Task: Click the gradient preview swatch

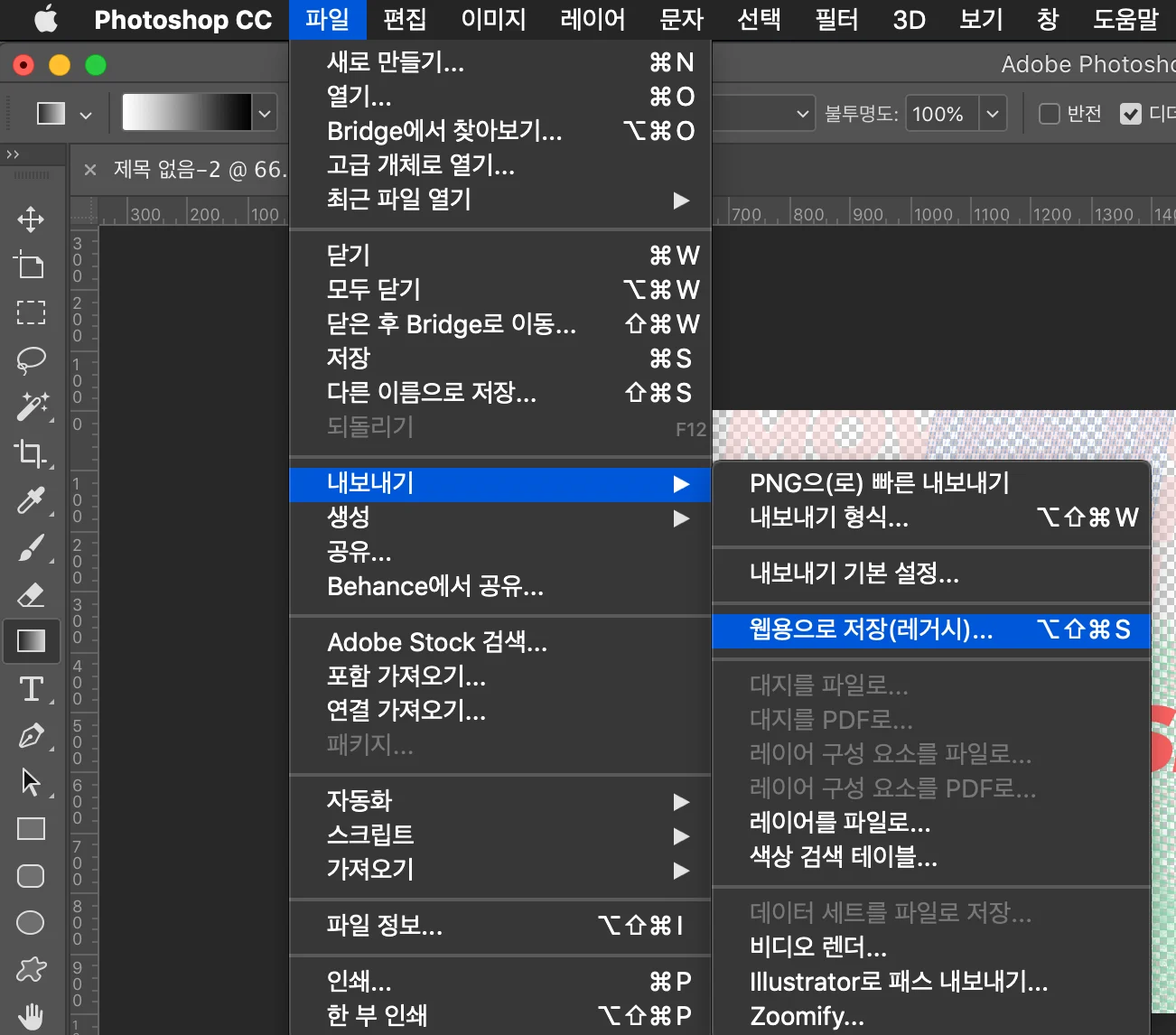Action: point(187,113)
